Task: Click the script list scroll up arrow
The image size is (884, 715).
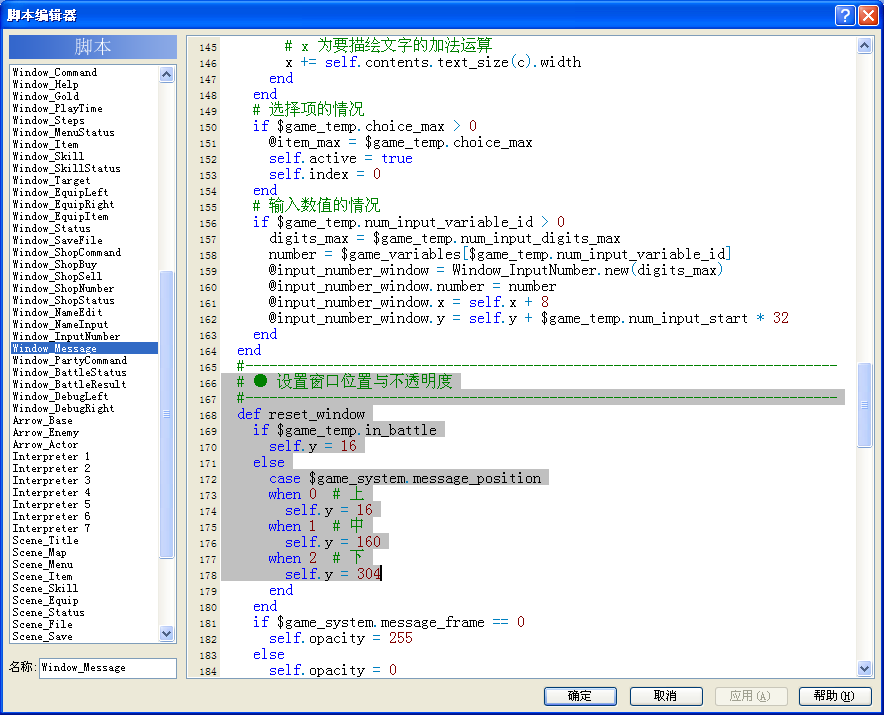Action: [x=166, y=74]
